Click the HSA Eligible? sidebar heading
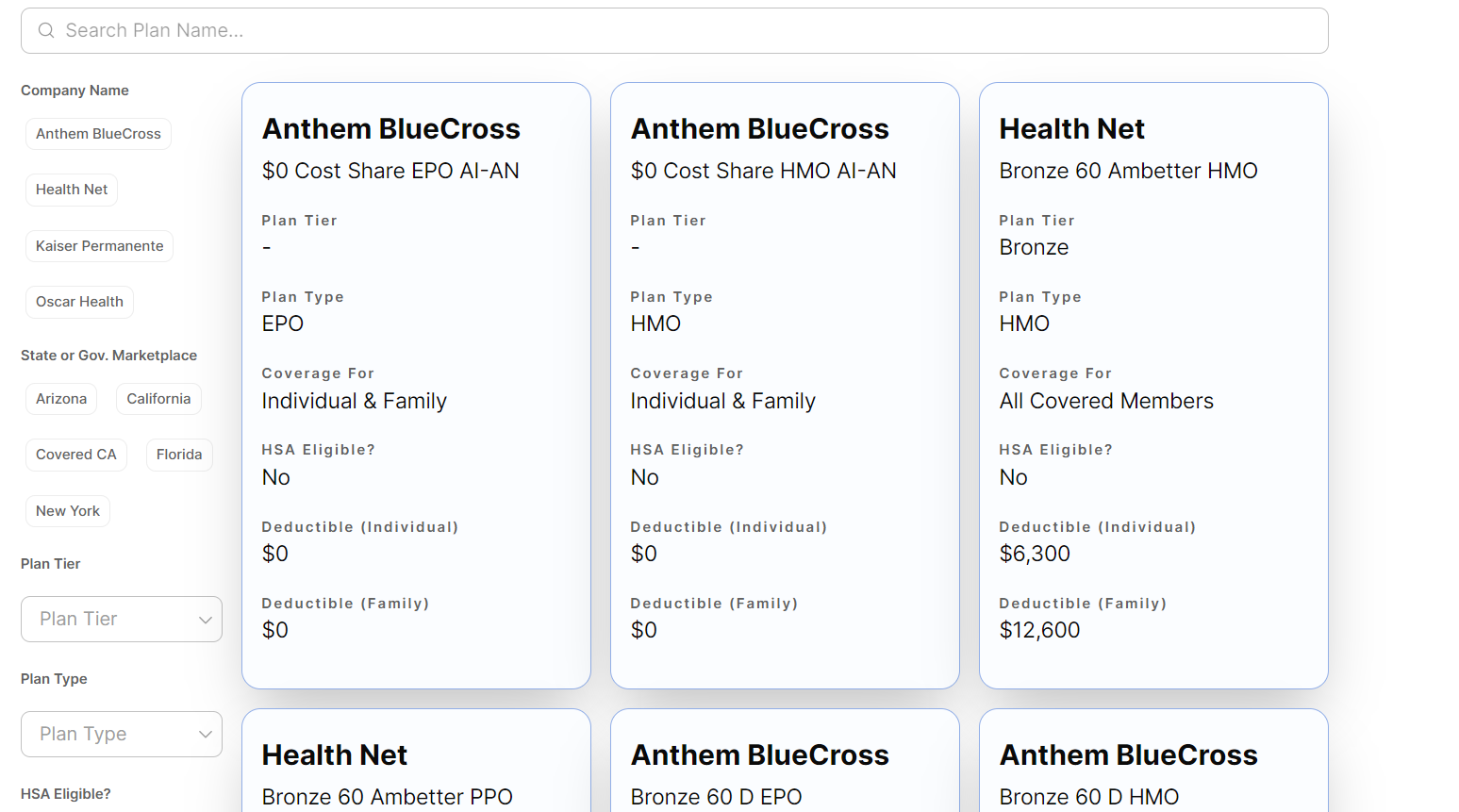Screen dimensions: 1459x812 [65, 794]
